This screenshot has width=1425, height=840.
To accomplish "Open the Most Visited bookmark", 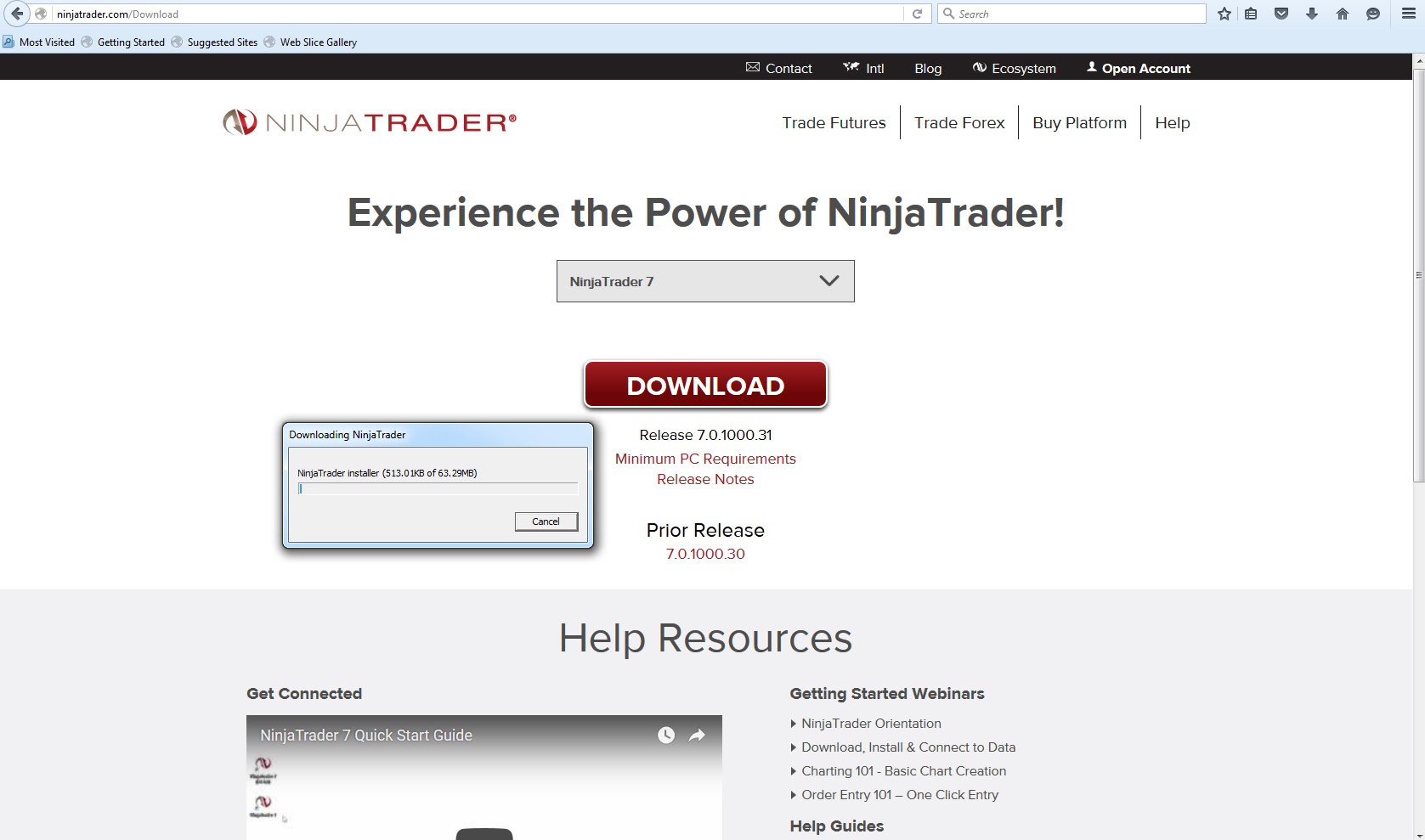I will pyautogui.click(x=39, y=42).
